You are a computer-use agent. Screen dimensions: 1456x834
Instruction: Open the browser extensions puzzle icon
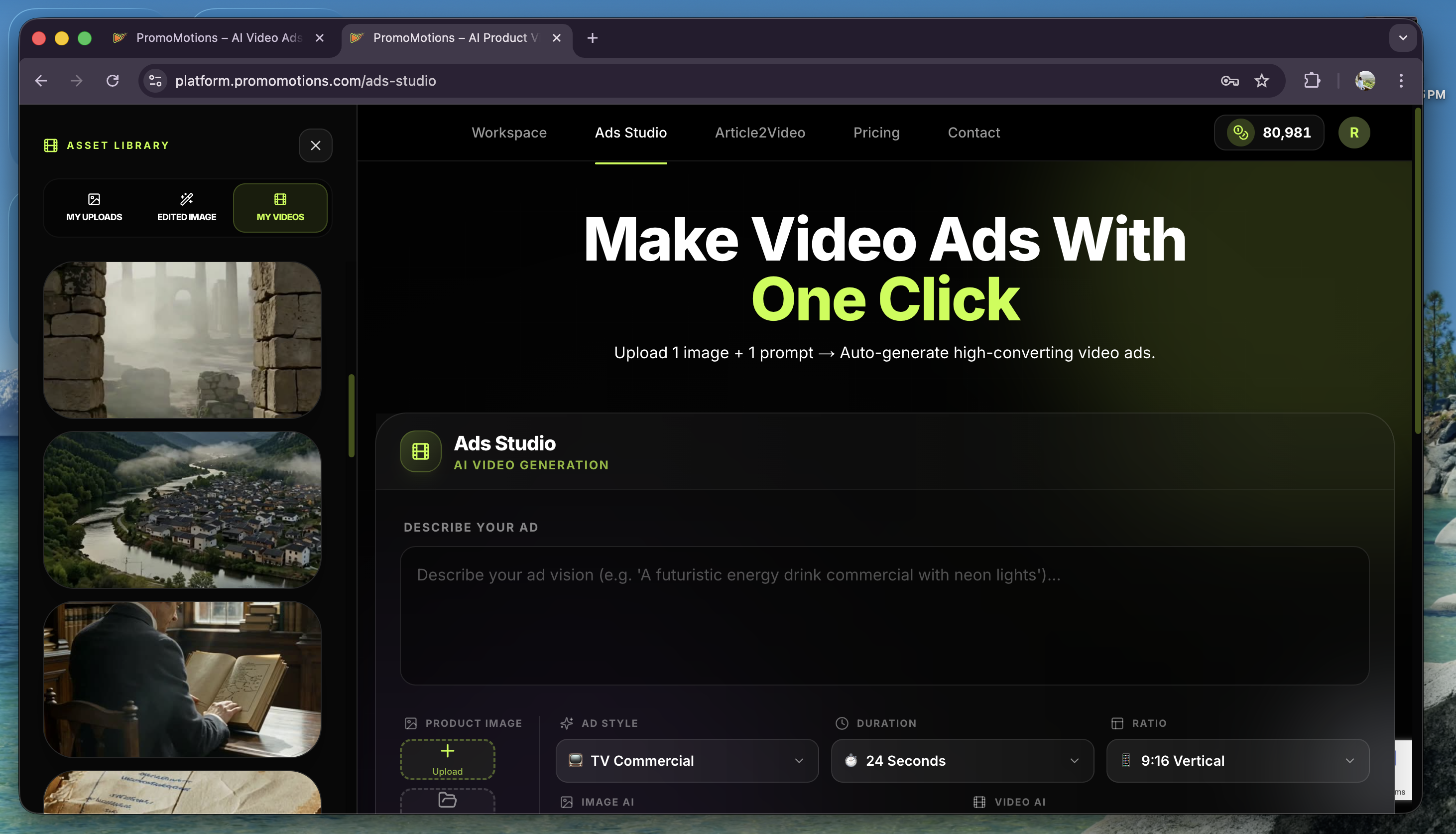click(x=1312, y=81)
